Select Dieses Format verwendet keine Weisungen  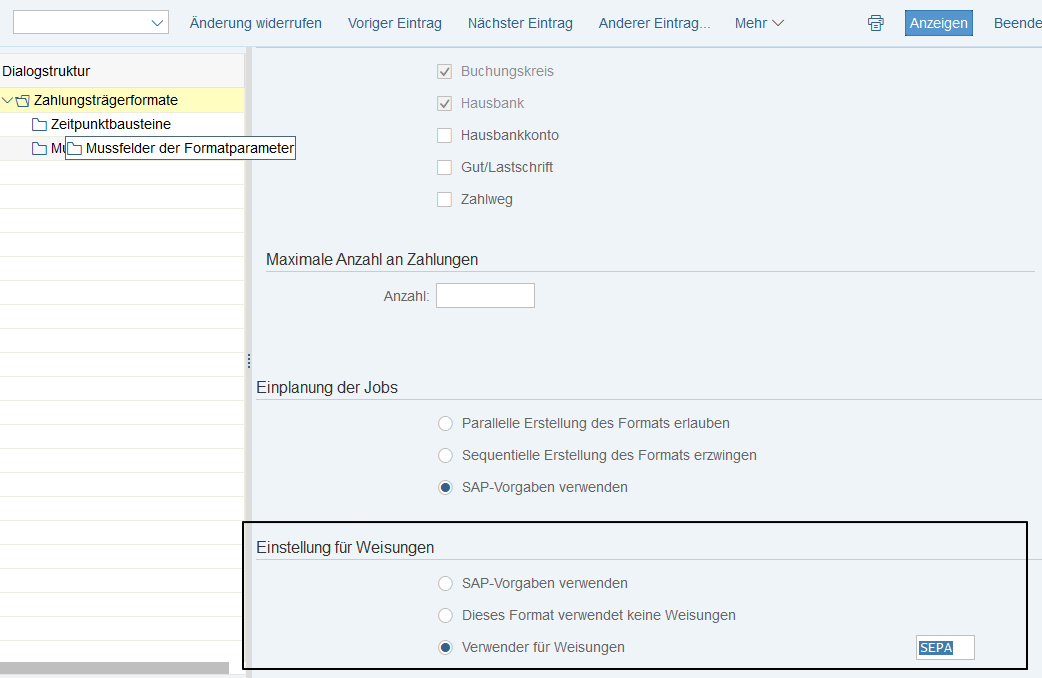[446, 615]
